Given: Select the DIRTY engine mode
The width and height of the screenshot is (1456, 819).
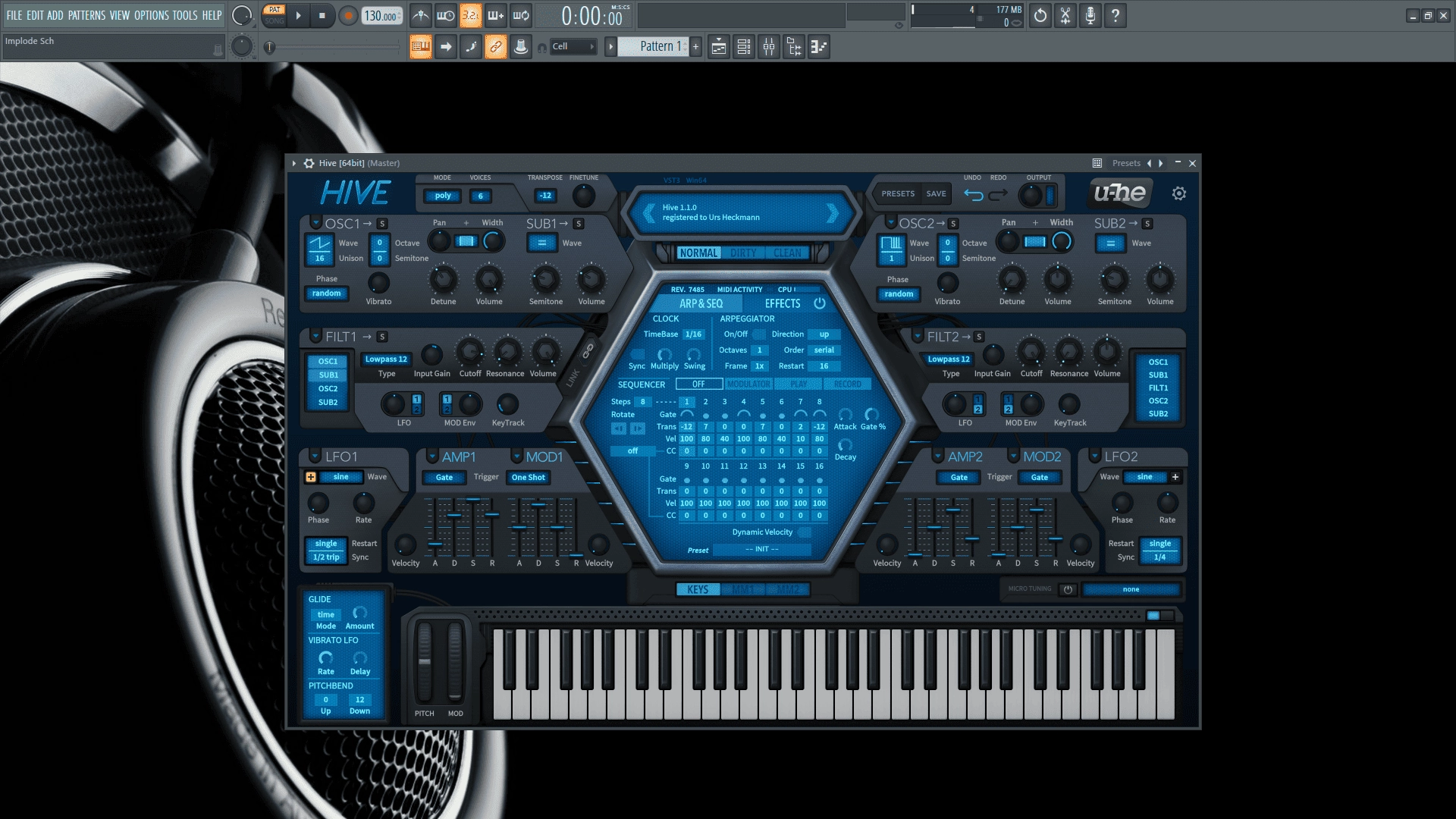Looking at the screenshot, I should tap(743, 253).
